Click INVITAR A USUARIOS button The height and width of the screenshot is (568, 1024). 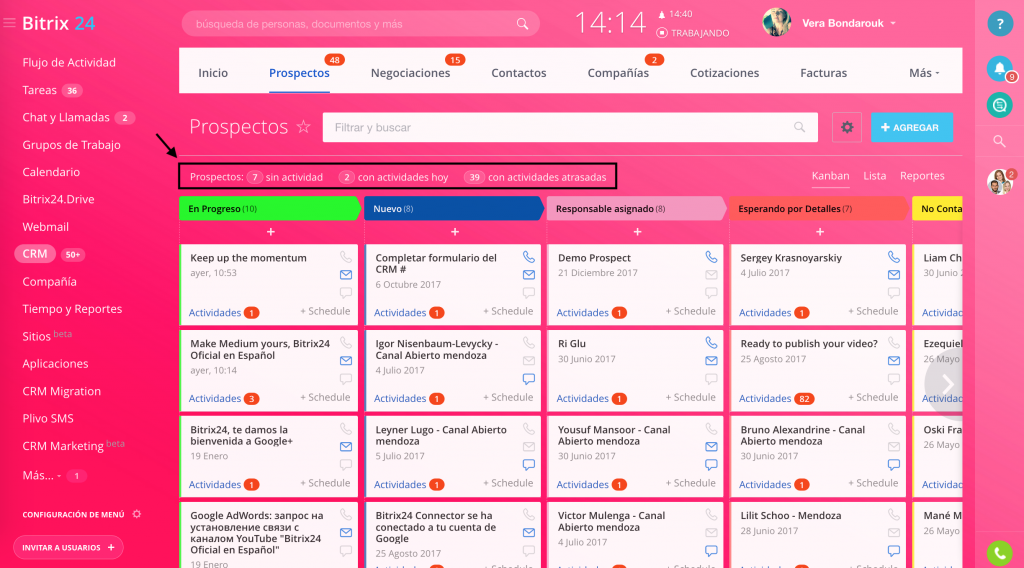[68, 547]
